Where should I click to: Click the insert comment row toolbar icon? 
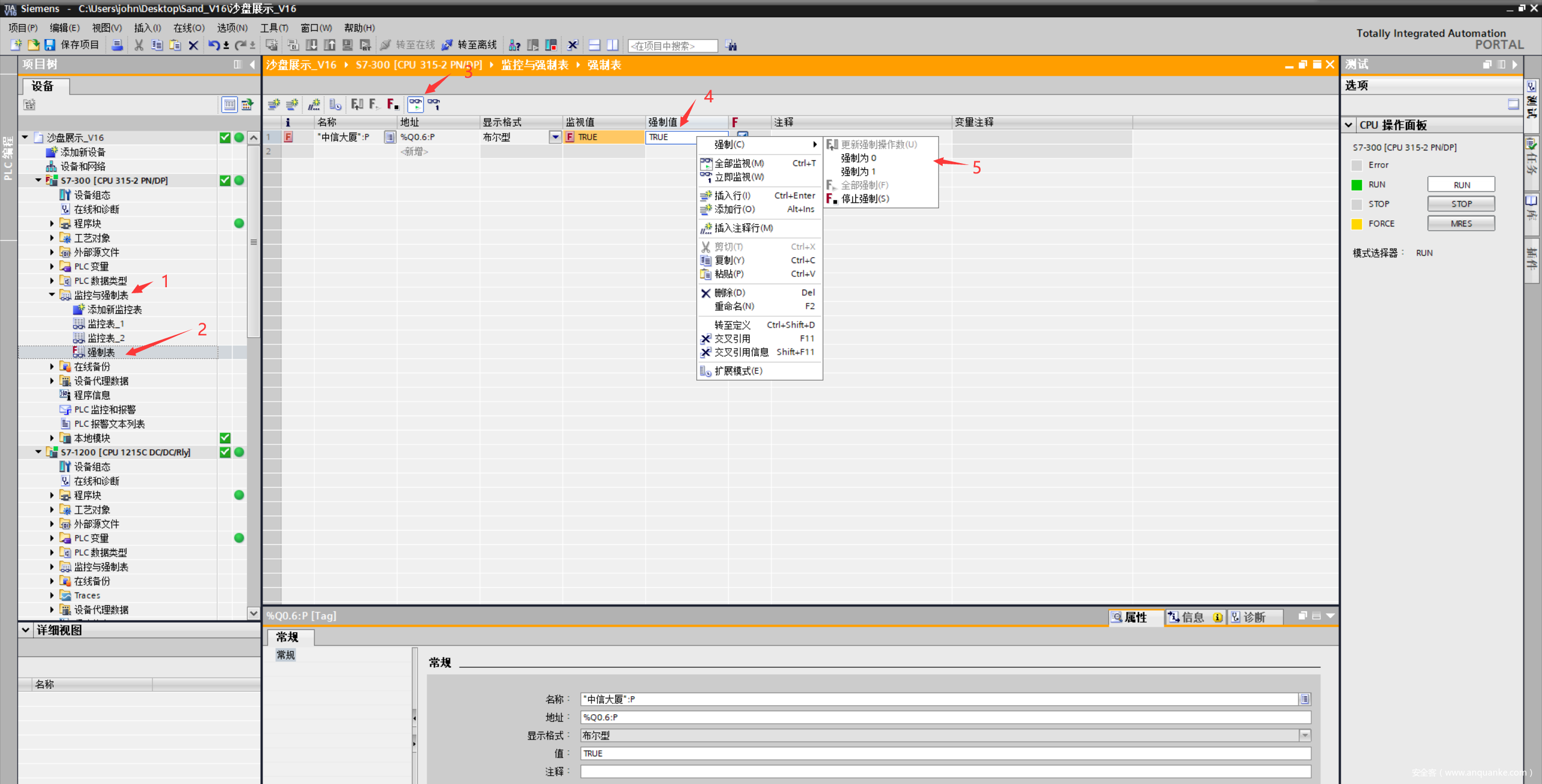click(x=314, y=104)
